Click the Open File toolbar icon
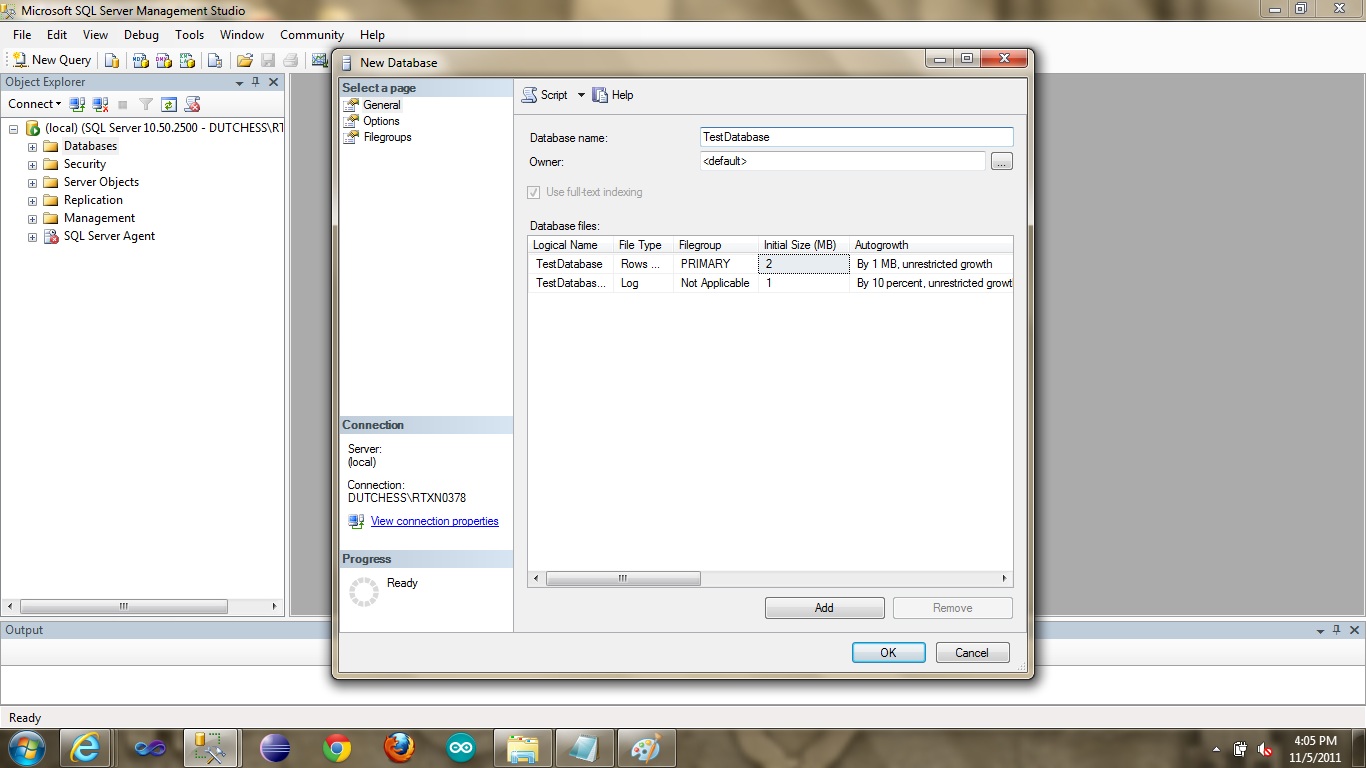The width and height of the screenshot is (1366, 768). 246,60
